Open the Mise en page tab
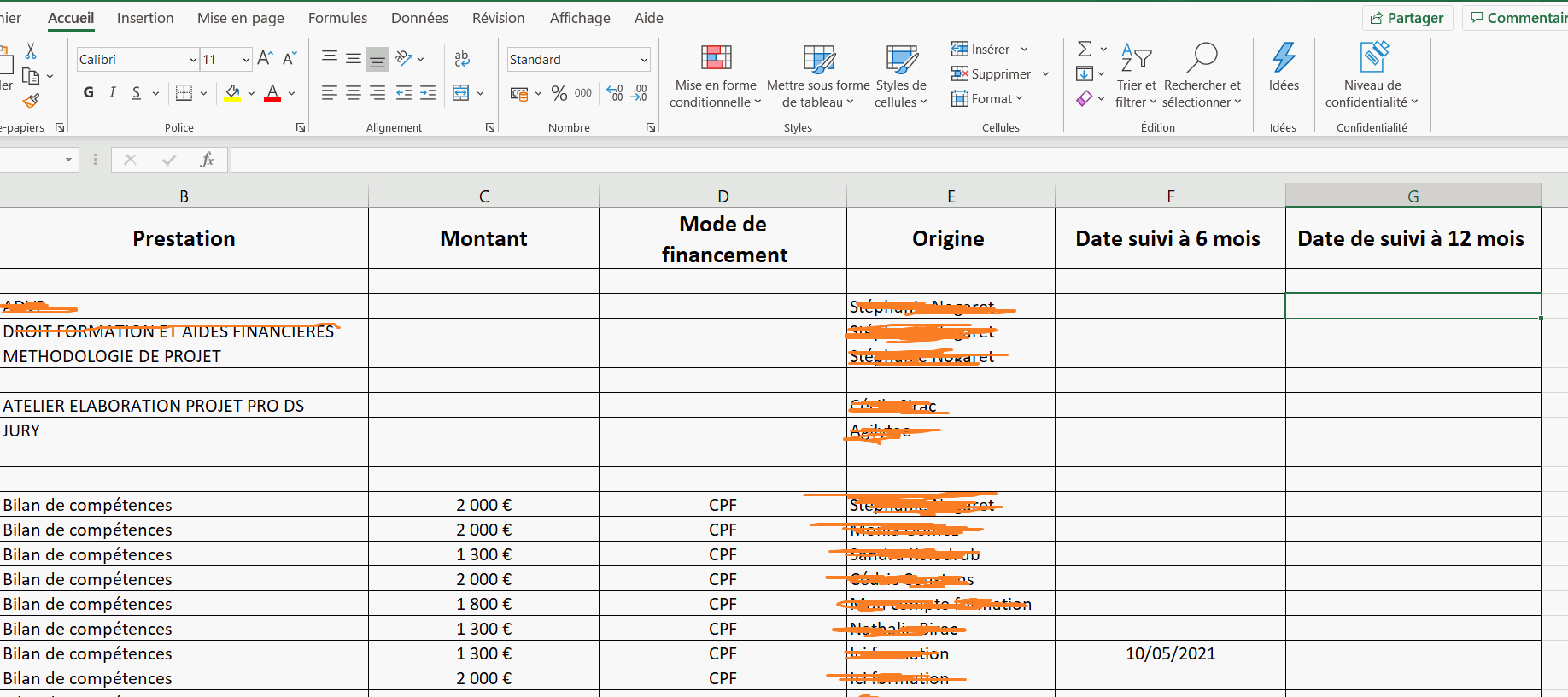Image resolution: width=1568 pixels, height=697 pixels. 240,18
